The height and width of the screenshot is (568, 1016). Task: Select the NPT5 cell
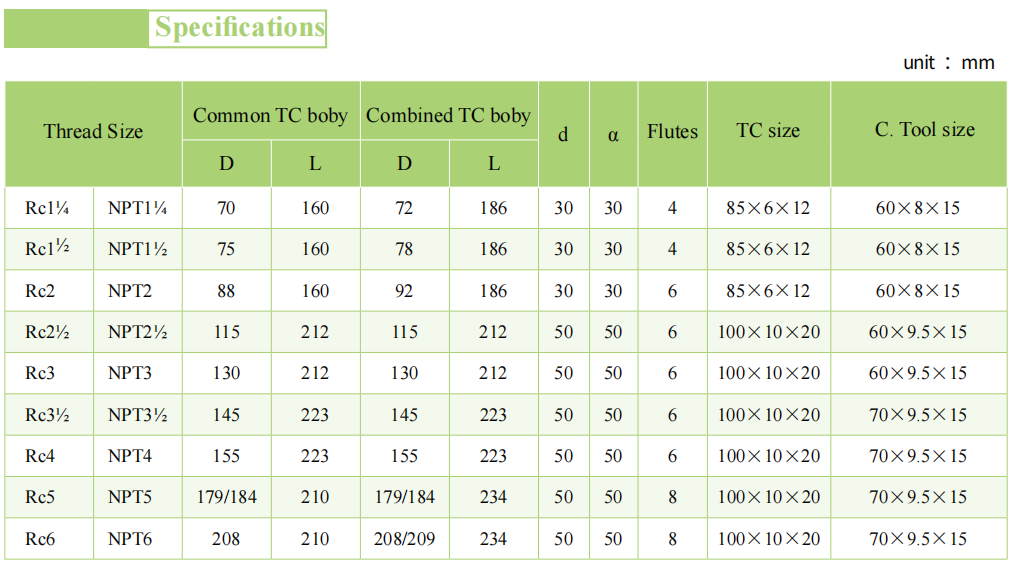coord(130,497)
